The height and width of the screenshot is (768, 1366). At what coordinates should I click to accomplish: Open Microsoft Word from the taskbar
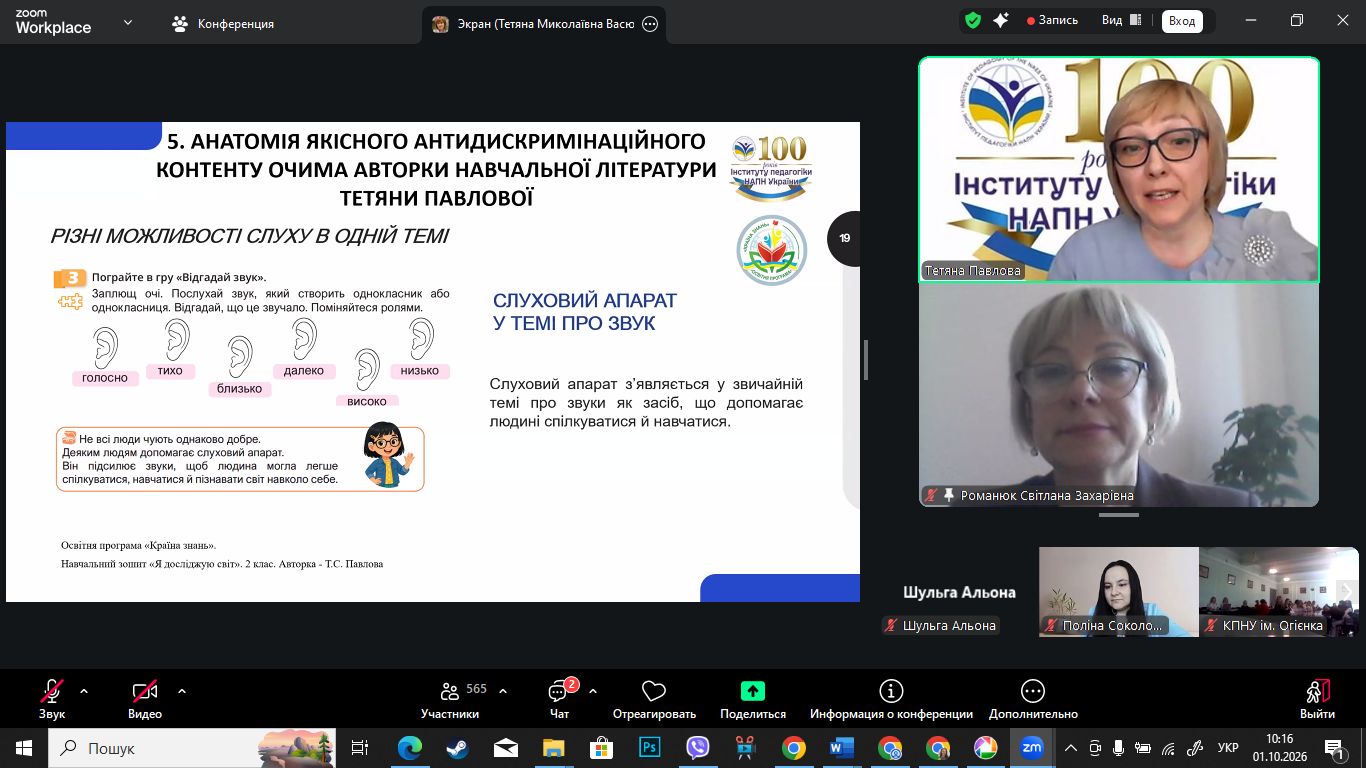pos(841,747)
